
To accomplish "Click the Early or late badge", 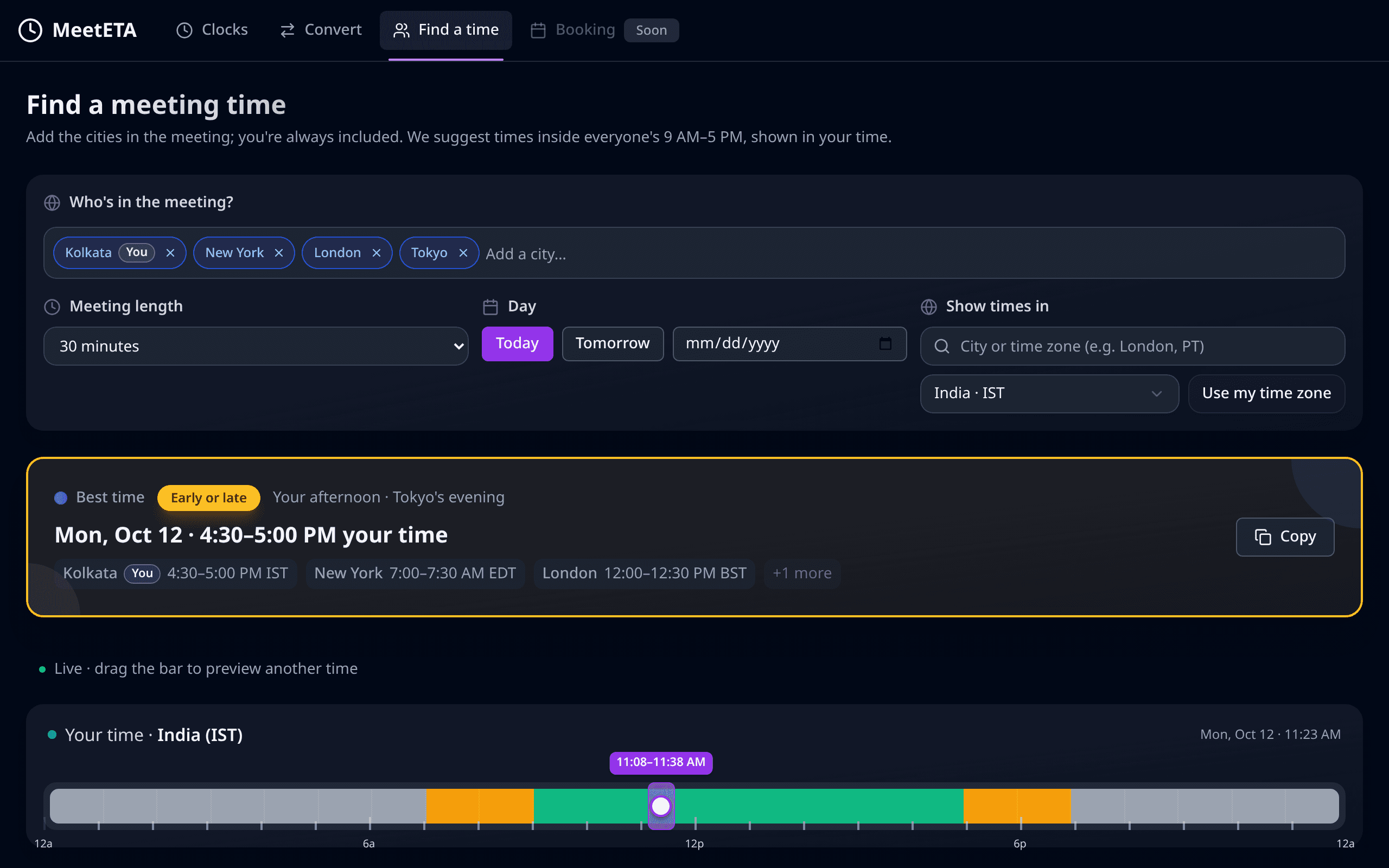I will (x=208, y=497).
